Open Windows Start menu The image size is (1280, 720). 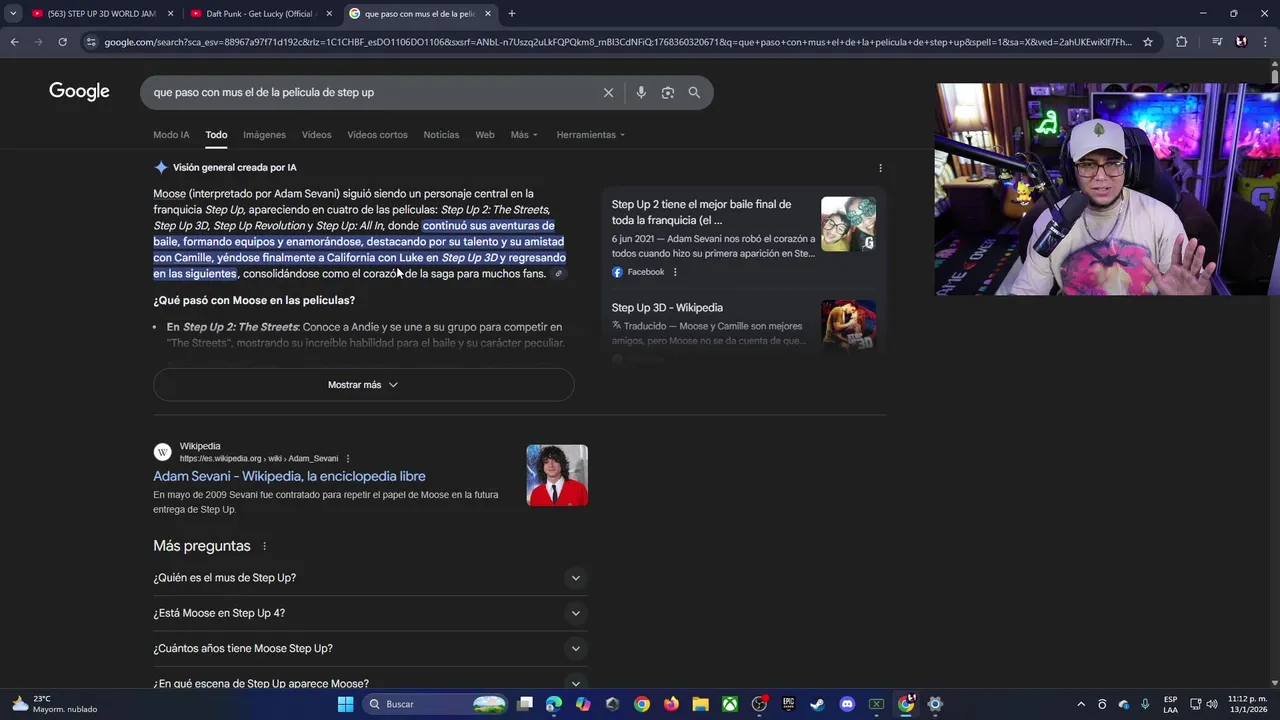click(345, 704)
